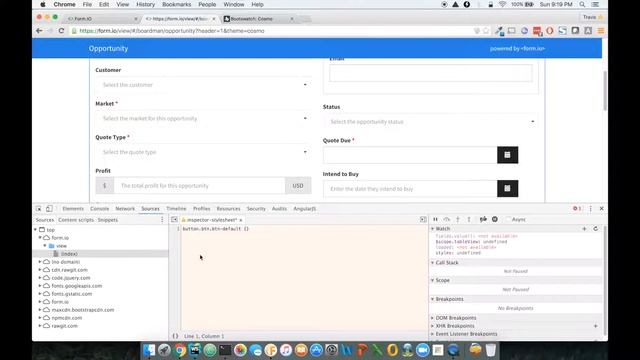640x360 pixels.
Task: Select the npmcdn.com tree node
Action: point(67,318)
